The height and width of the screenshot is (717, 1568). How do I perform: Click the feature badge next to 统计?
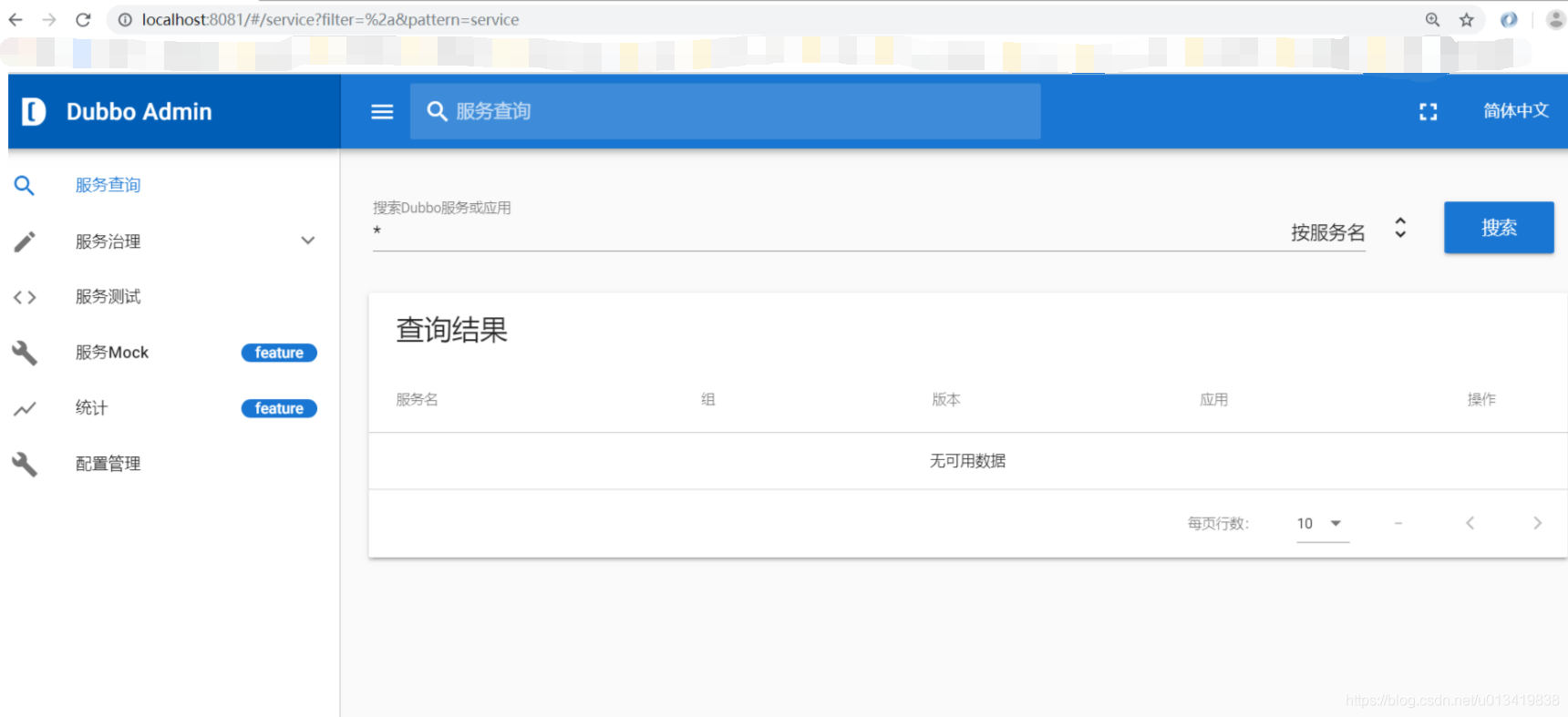pyautogui.click(x=279, y=408)
